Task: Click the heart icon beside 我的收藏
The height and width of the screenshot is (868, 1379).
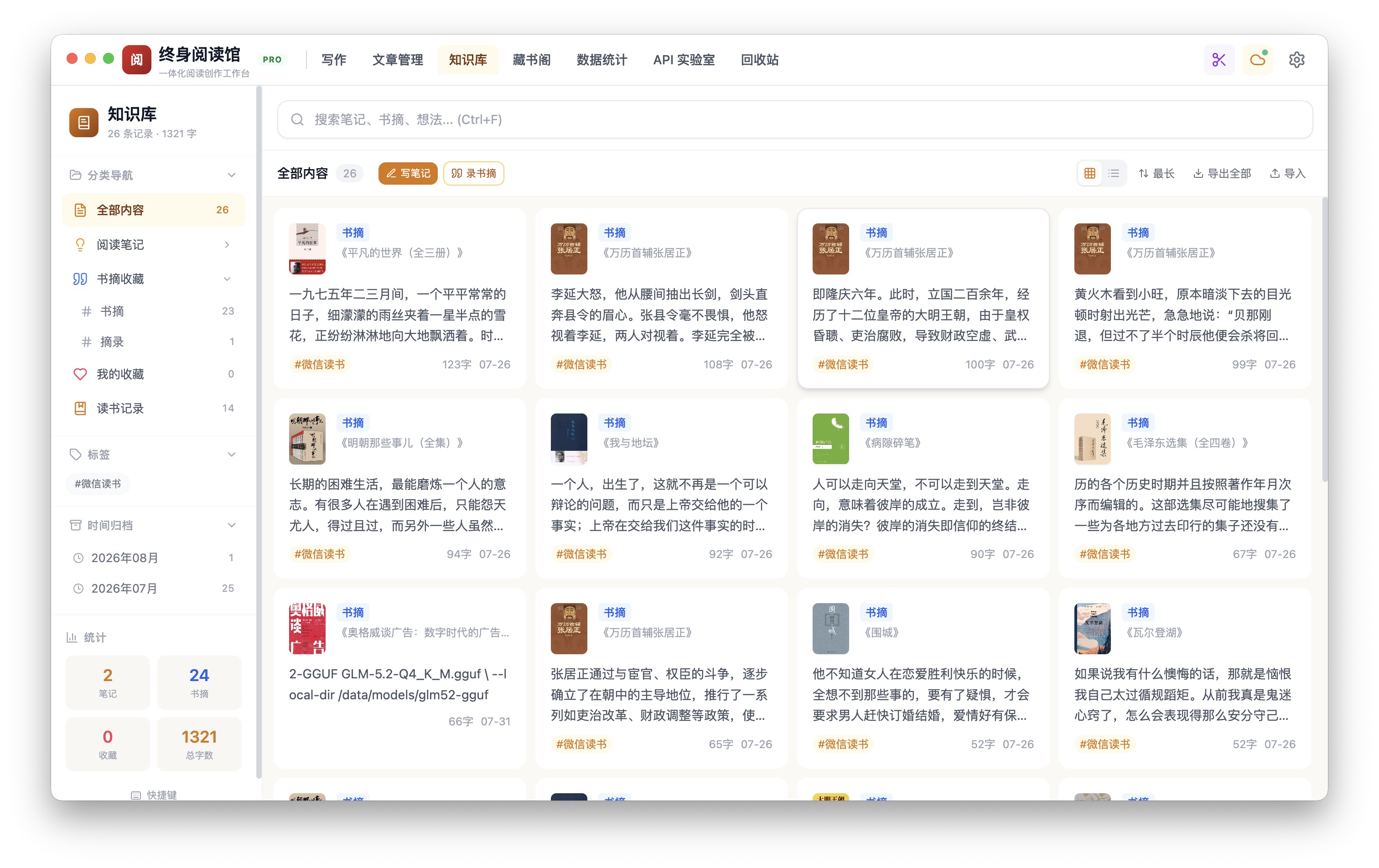Action: [x=80, y=374]
